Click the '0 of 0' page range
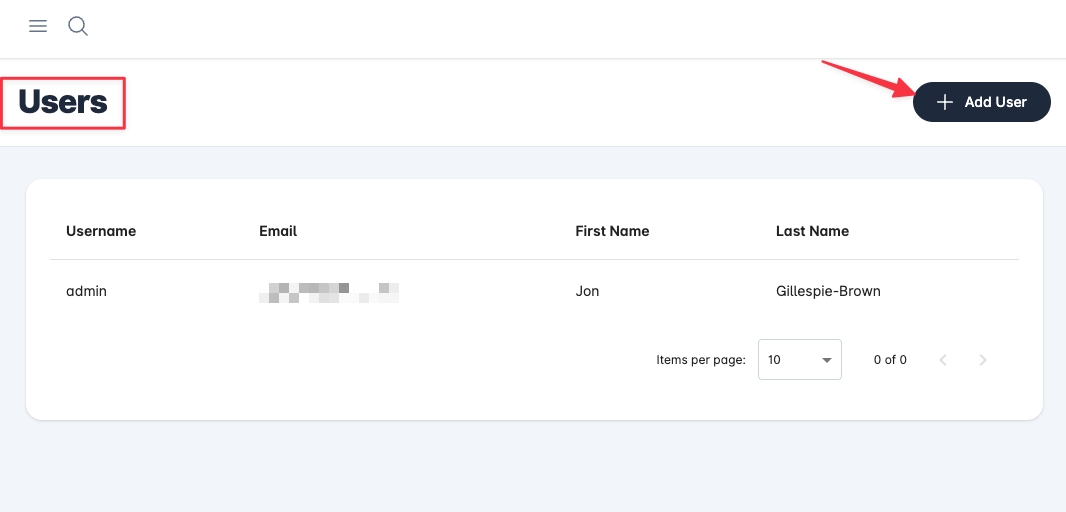The height and width of the screenshot is (512, 1066). 890,360
